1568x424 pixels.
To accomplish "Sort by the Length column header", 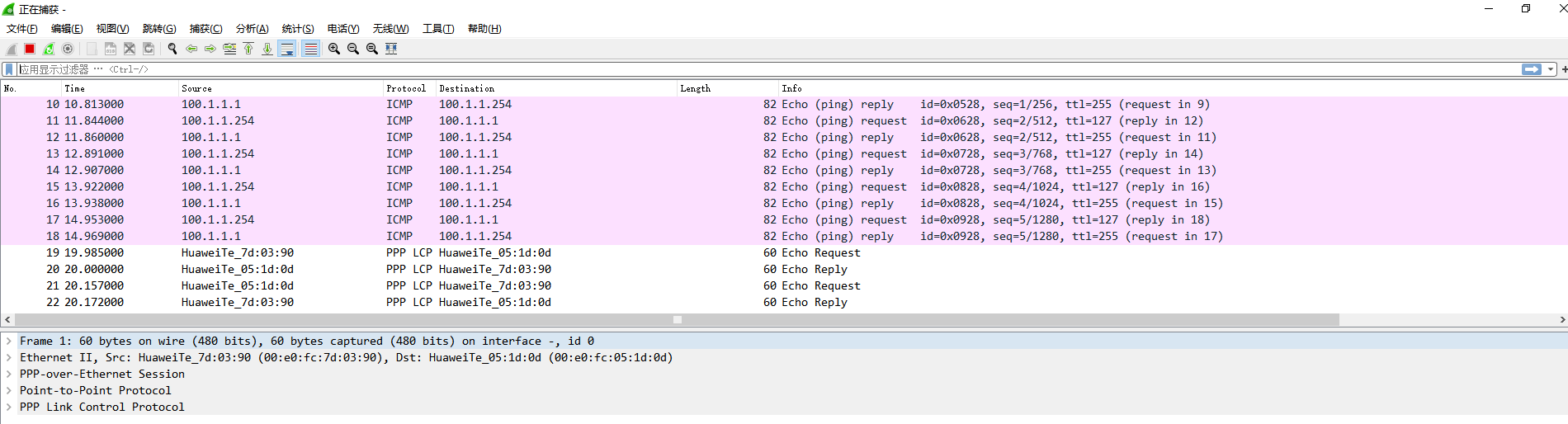I will (x=729, y=88).
